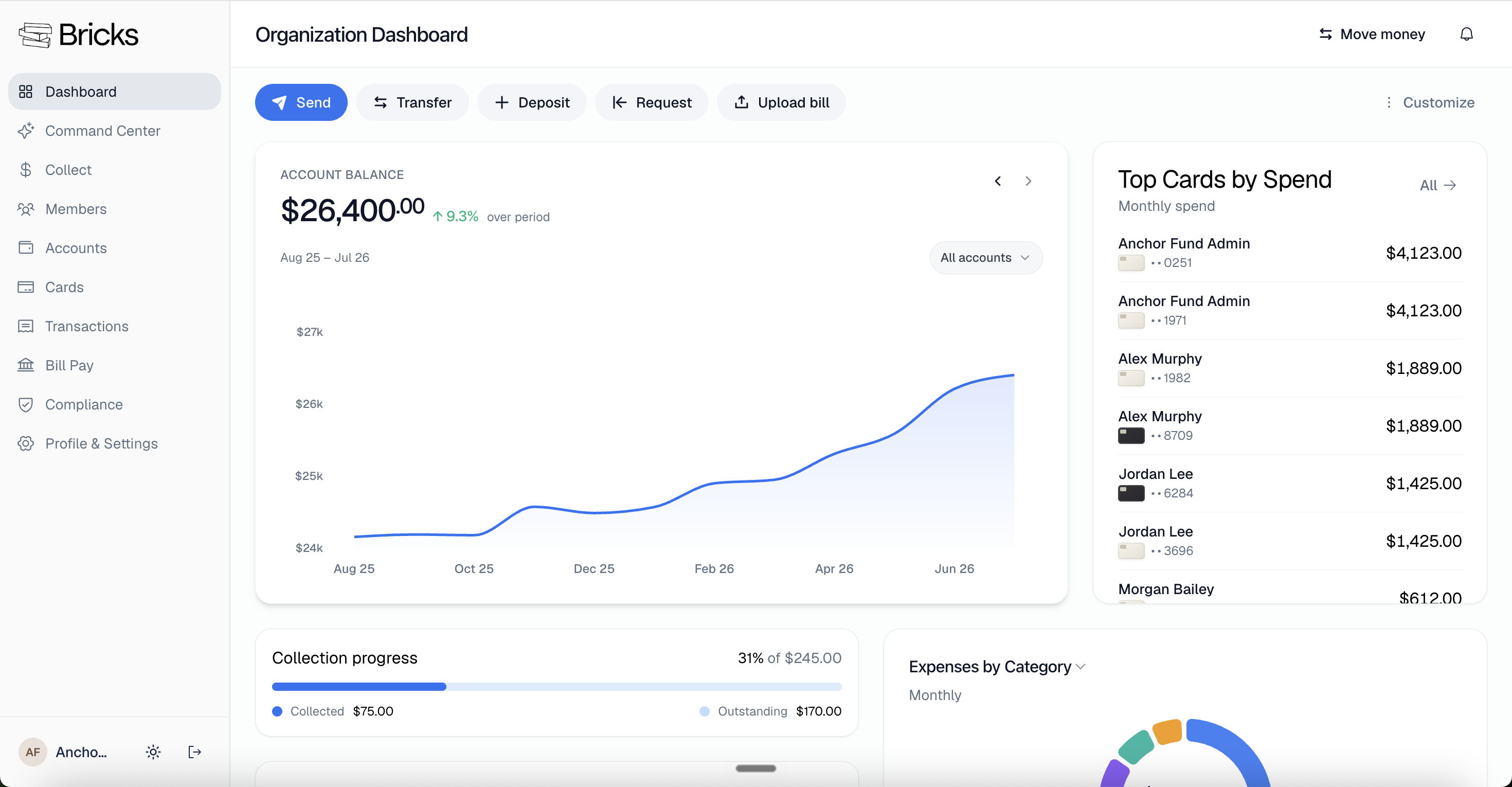Click the $26,400.00 account balance amount
The width and height of the screenshot is (1512, 787).
pos(352,210)
